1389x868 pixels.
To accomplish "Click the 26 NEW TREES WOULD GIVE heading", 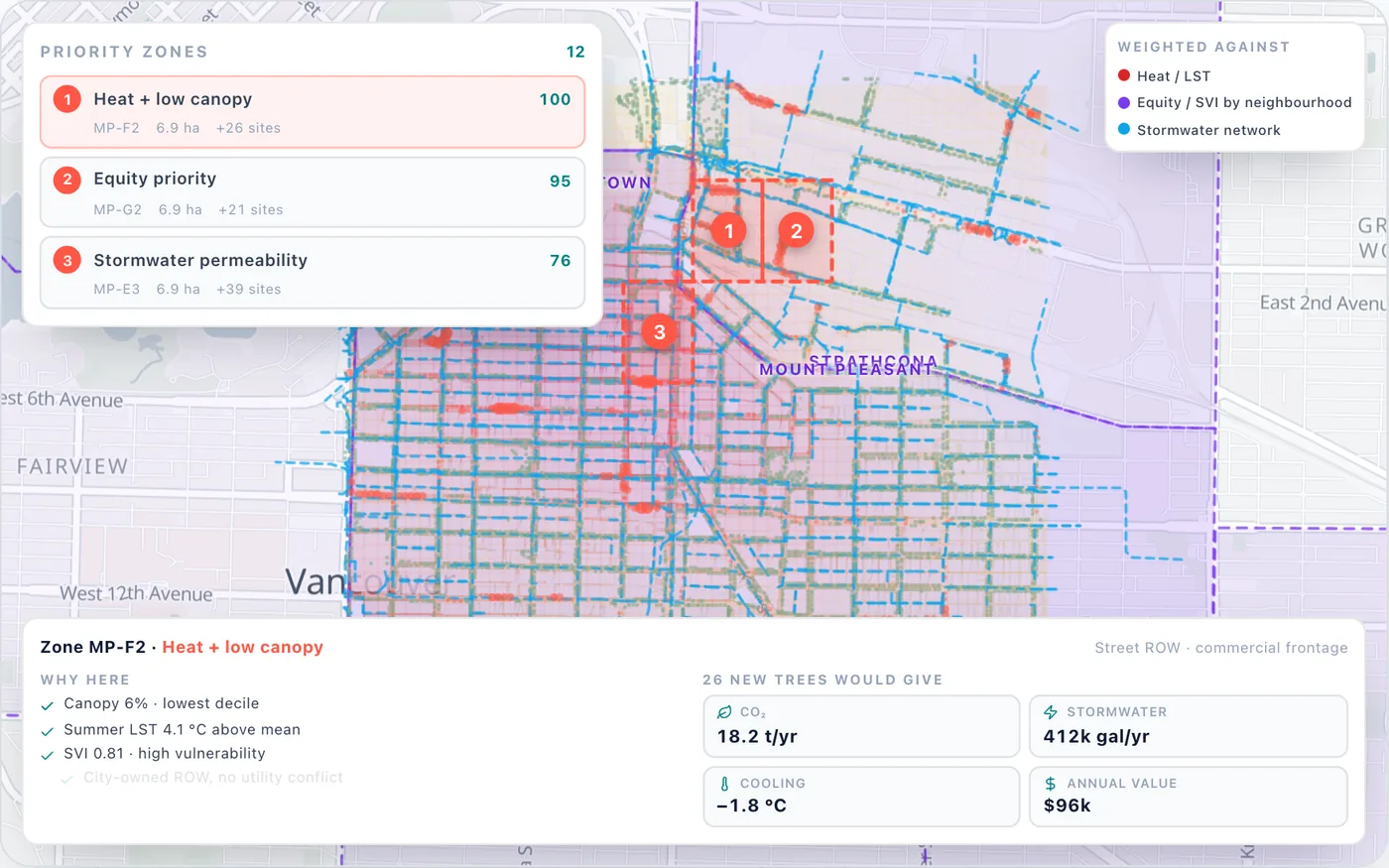I will [x=822, y=680].
